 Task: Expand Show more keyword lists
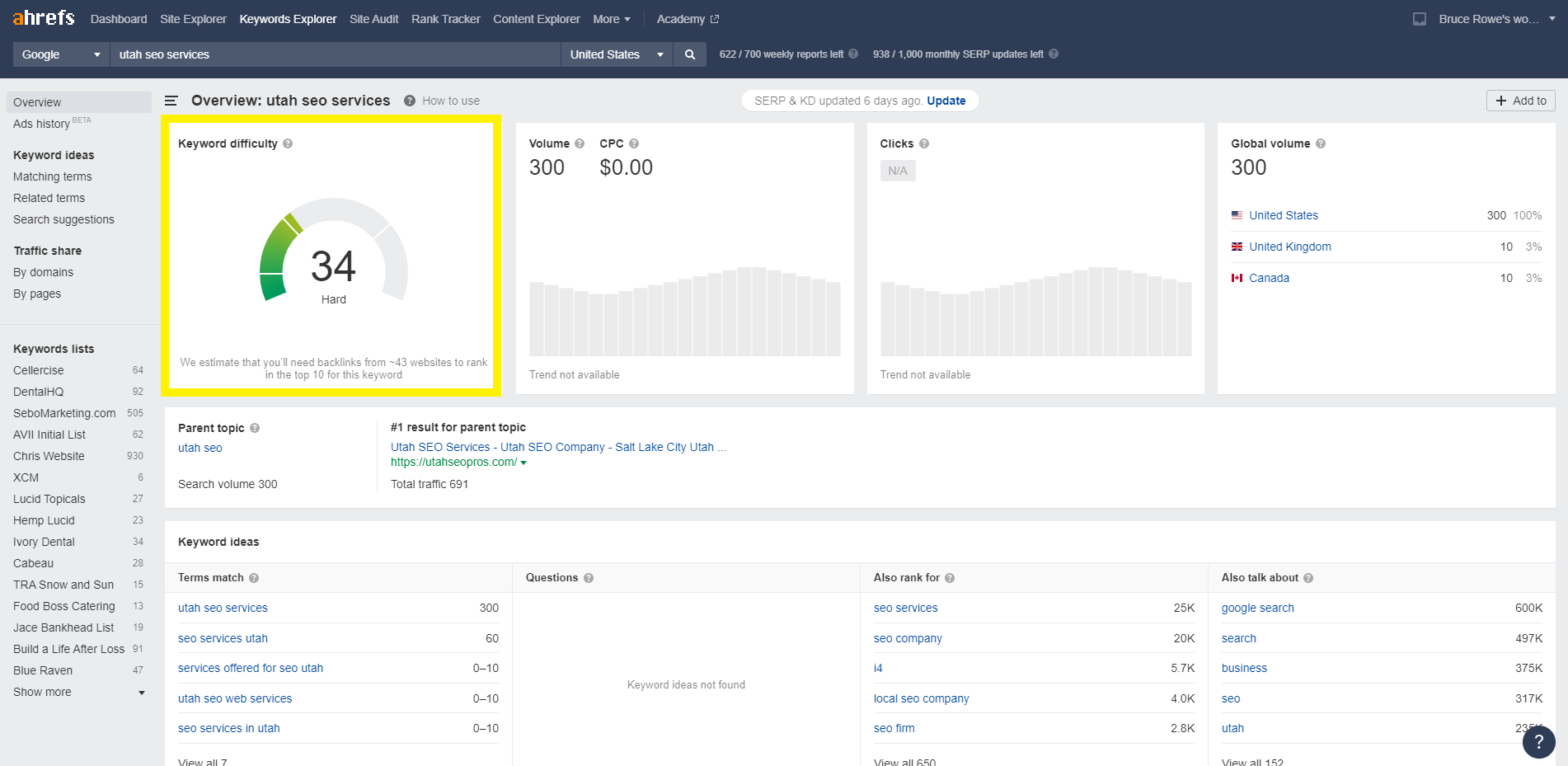[79, 692]
